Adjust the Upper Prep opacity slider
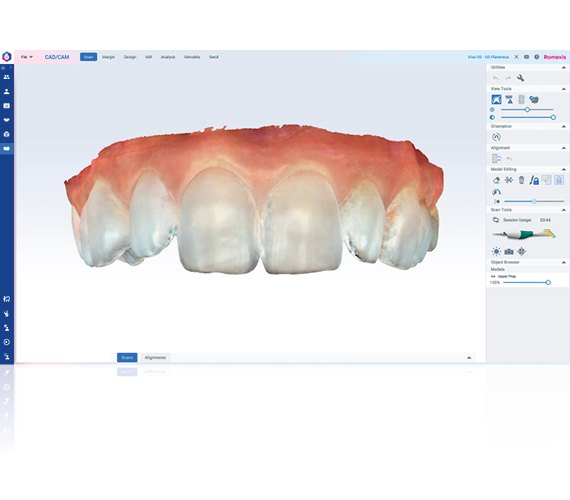570x500 pixels. click(x=526, y=283)
